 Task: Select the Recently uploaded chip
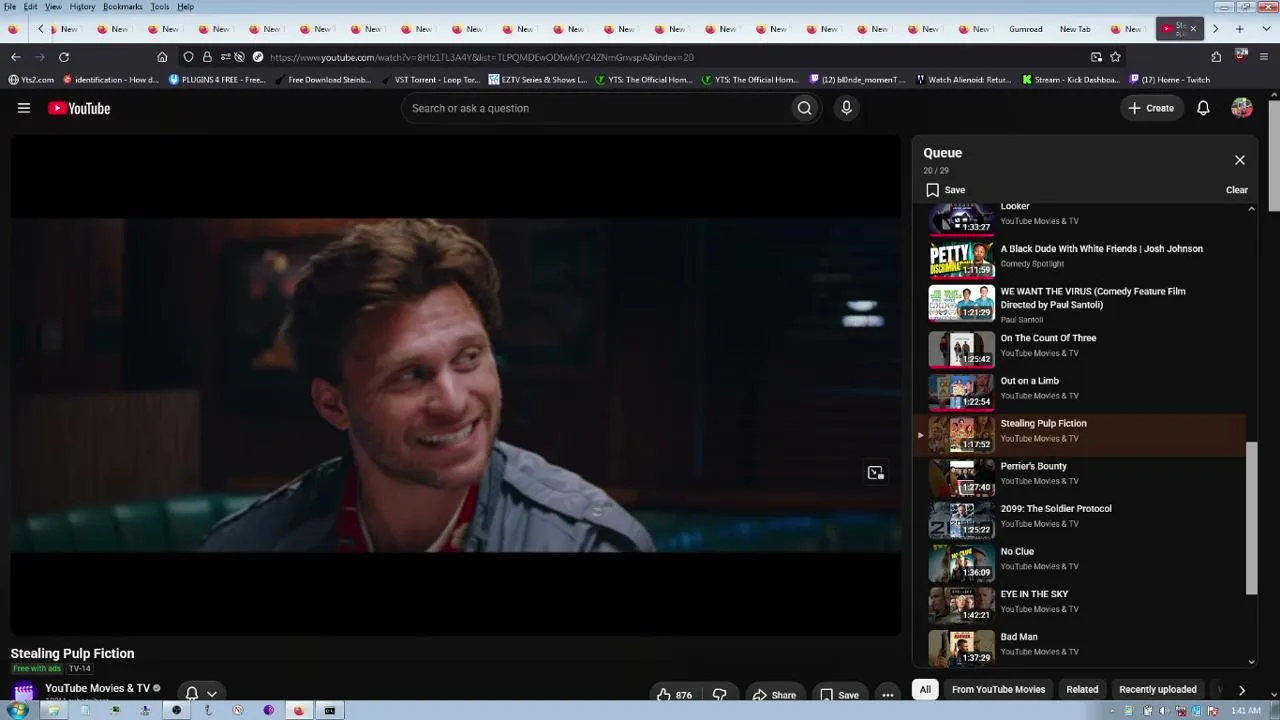[x=1158, y=689]
